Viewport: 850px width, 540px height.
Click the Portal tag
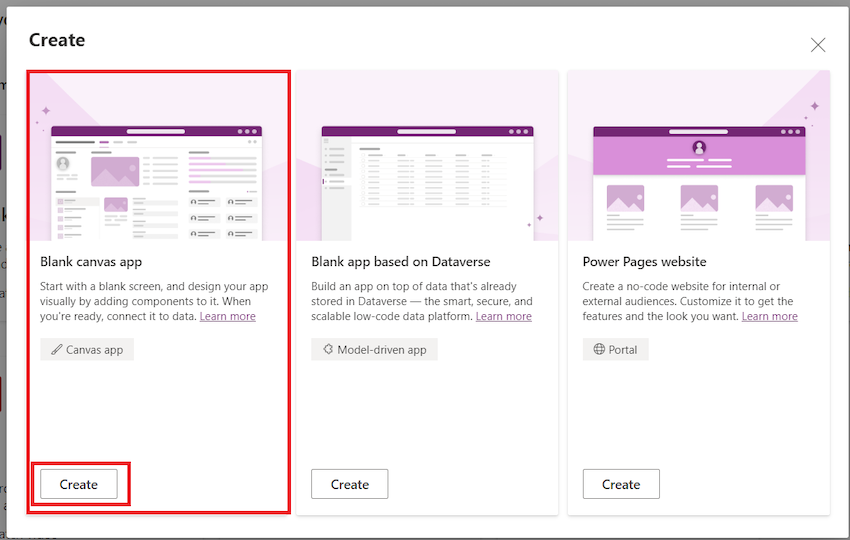[x=615, y=350]
